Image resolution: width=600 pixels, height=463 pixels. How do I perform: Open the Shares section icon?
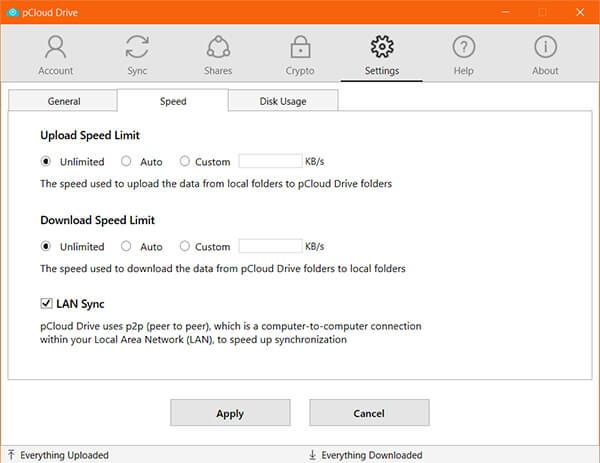tap(218, 47)
